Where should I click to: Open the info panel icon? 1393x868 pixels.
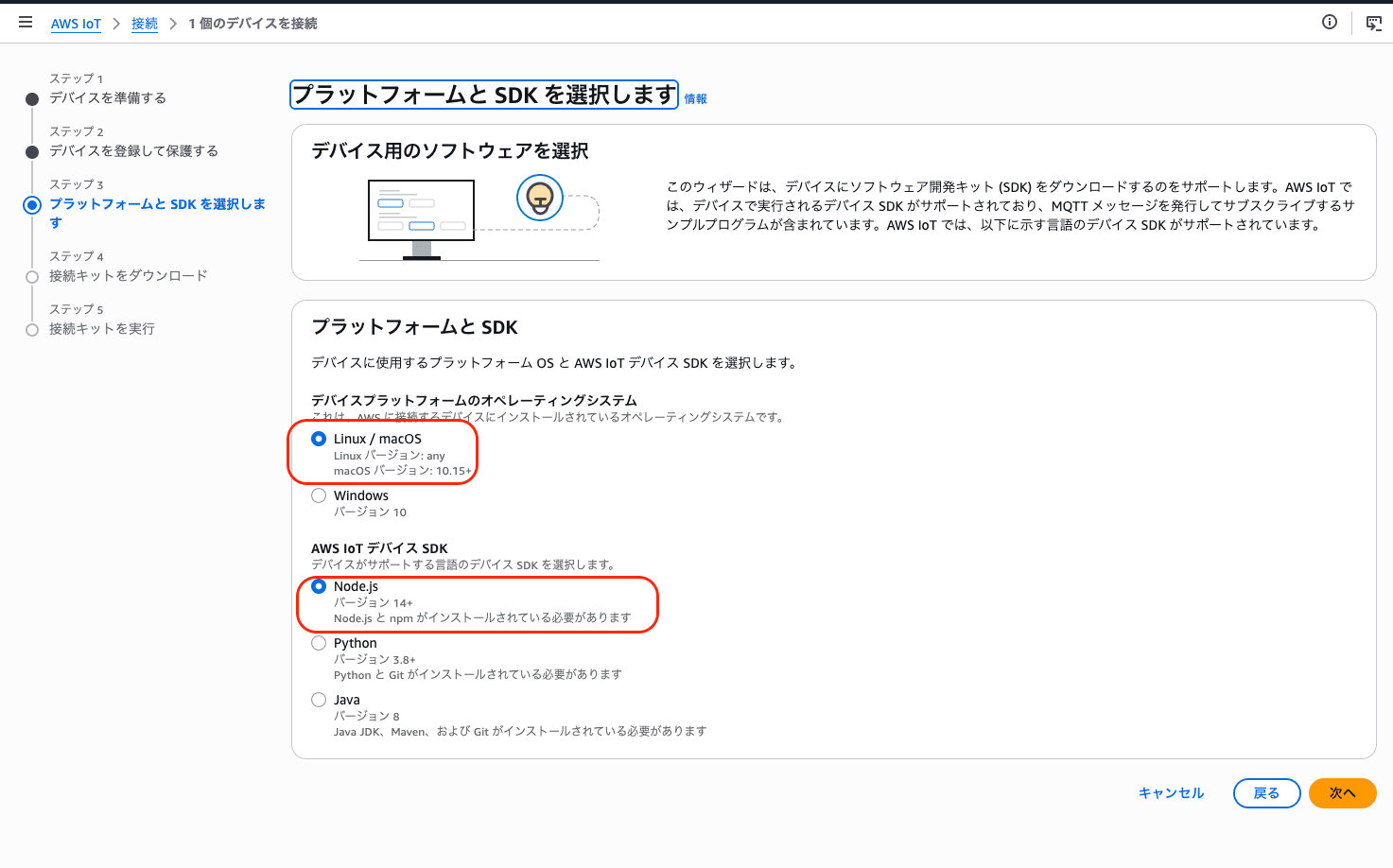pyautogui.click(x=1330, y=22)
